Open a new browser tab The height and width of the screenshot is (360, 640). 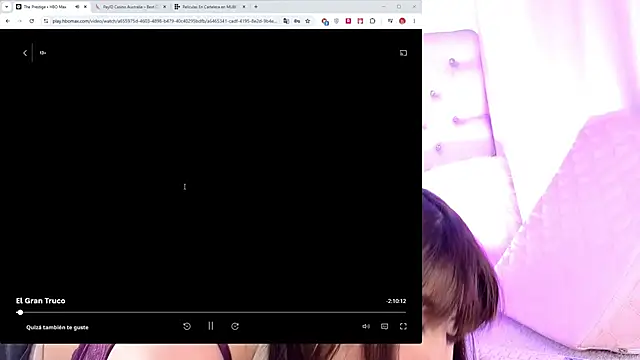click(256, 7)
